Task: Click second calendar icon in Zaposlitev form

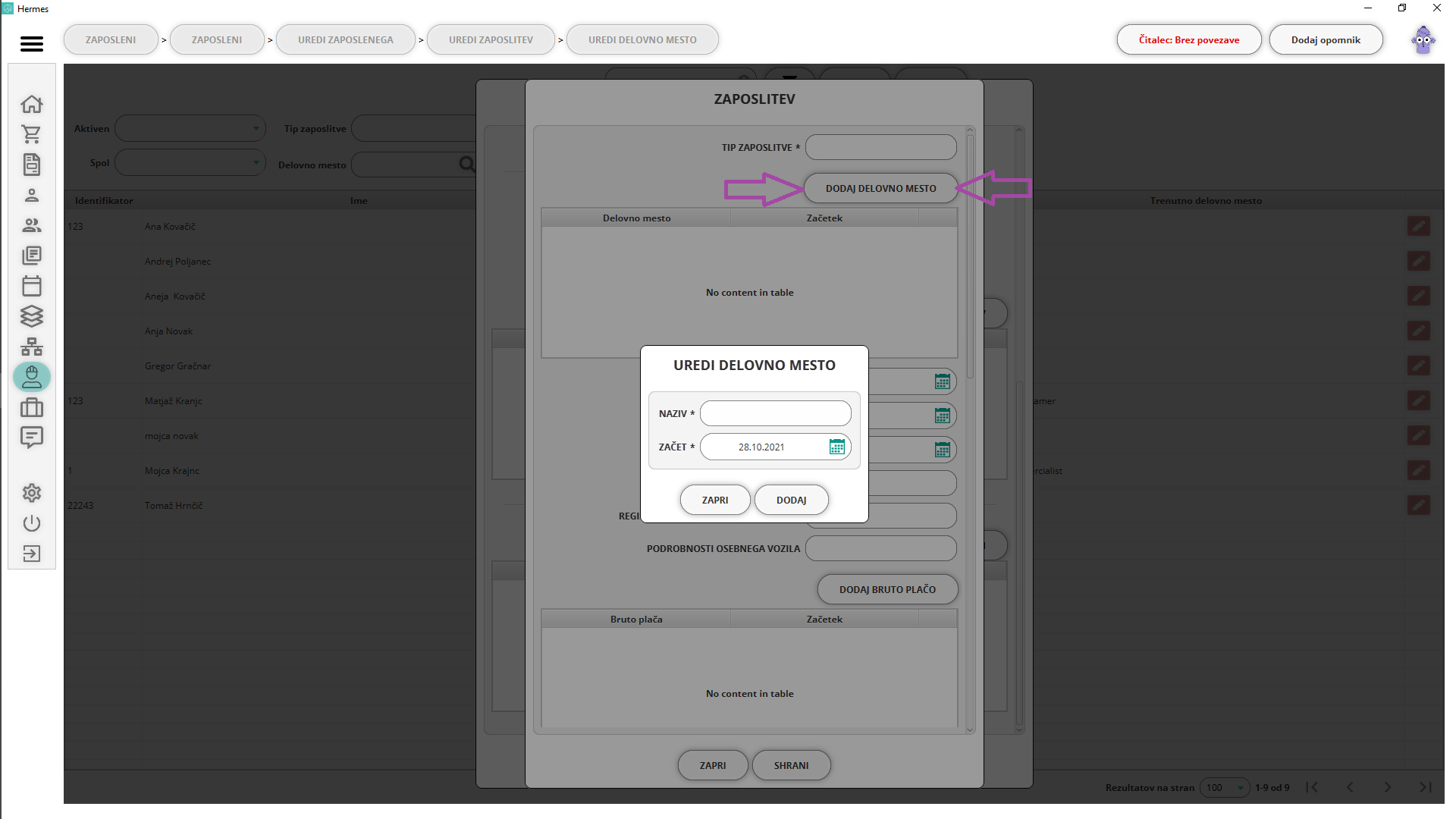Action: point(942,416)
